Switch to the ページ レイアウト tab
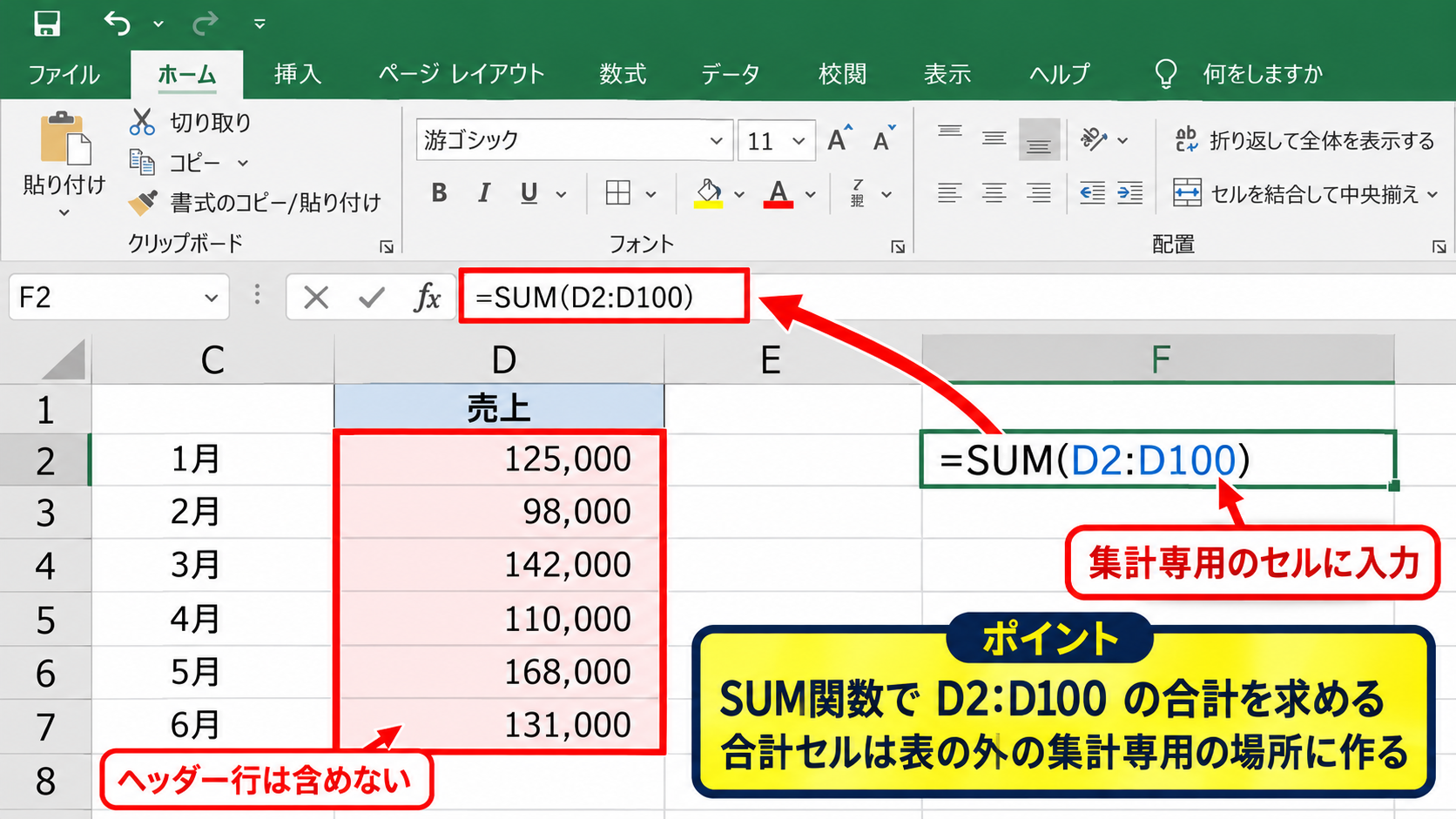The image size is (1456, 819). point(462,74)
